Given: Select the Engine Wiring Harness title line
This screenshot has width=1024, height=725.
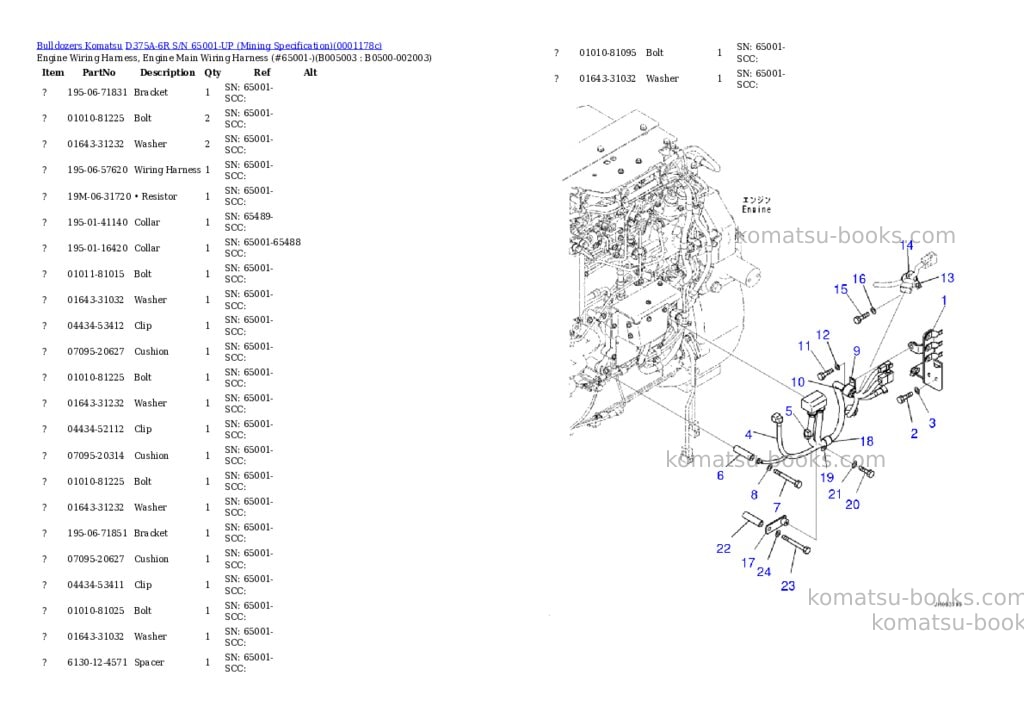Looking at the screenshot, I should pyautogui.click(x=234, y=57).
